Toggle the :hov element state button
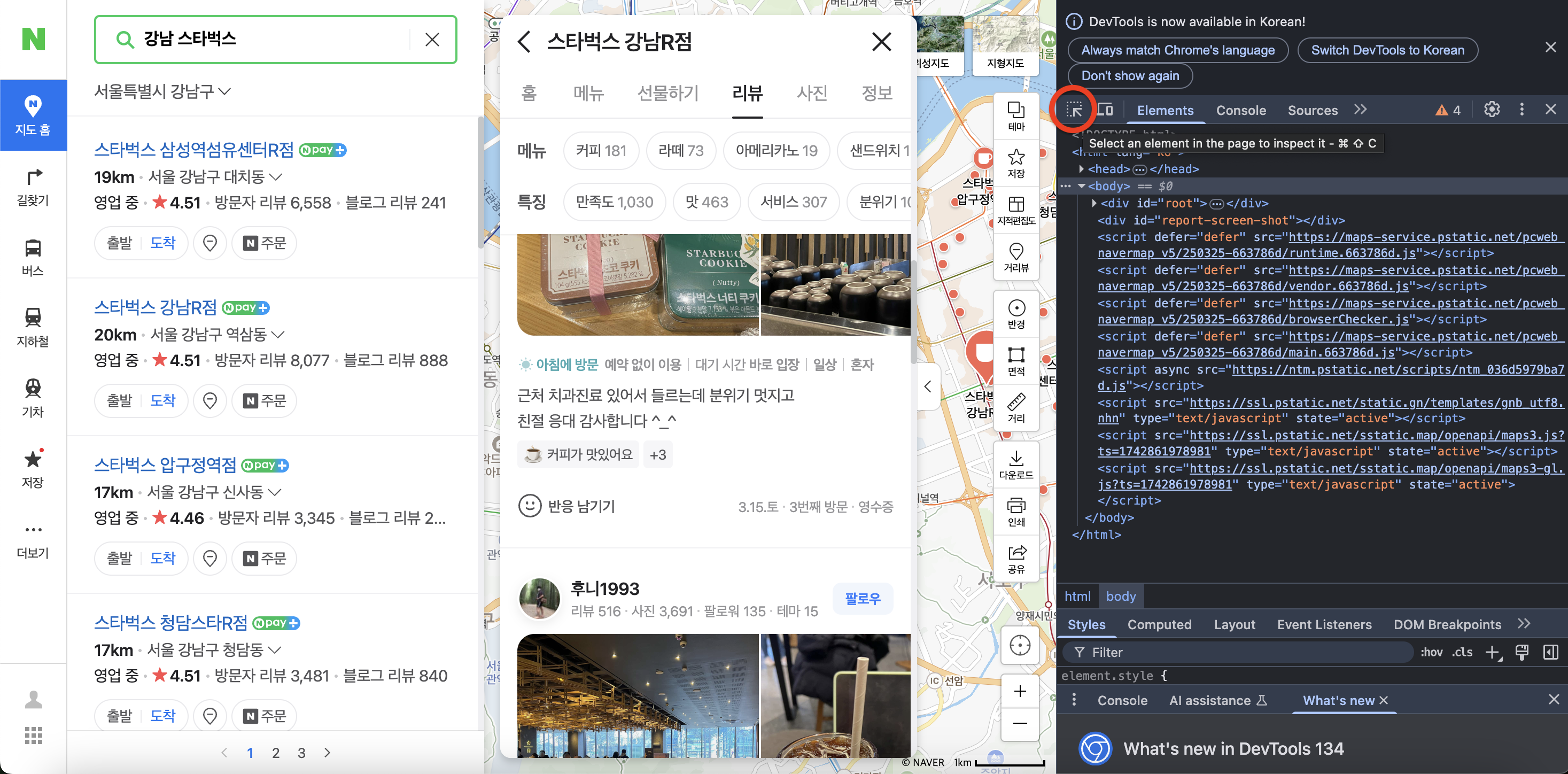Viewport: 1568px width, 774px height. tap(1431, 652)
